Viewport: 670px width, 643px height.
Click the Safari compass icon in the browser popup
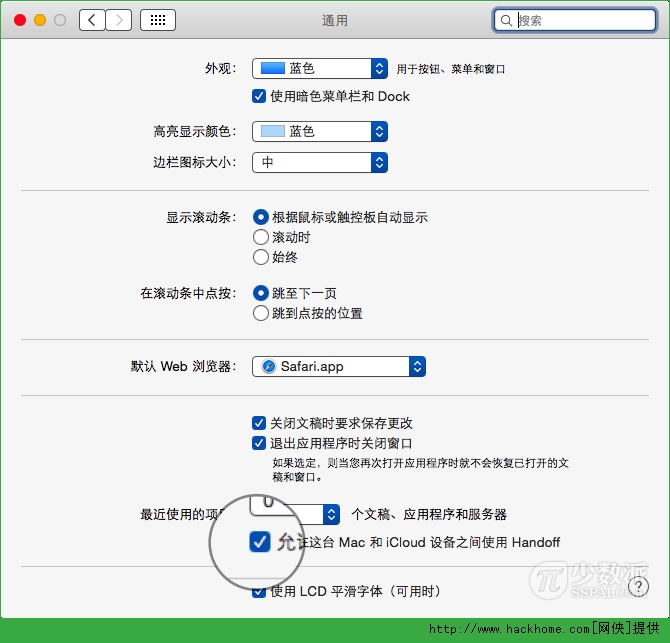pyautogui.click(x=269, y=367)
